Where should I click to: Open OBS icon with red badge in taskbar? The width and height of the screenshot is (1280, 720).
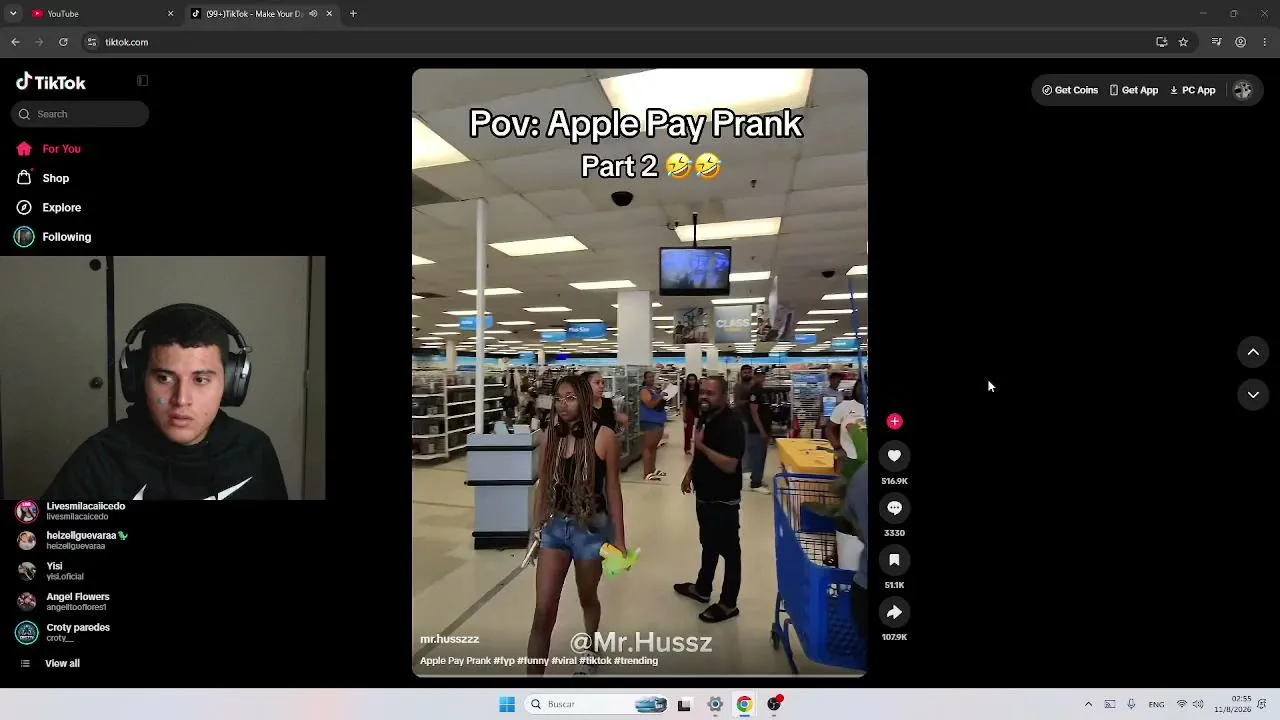[774, 704]
